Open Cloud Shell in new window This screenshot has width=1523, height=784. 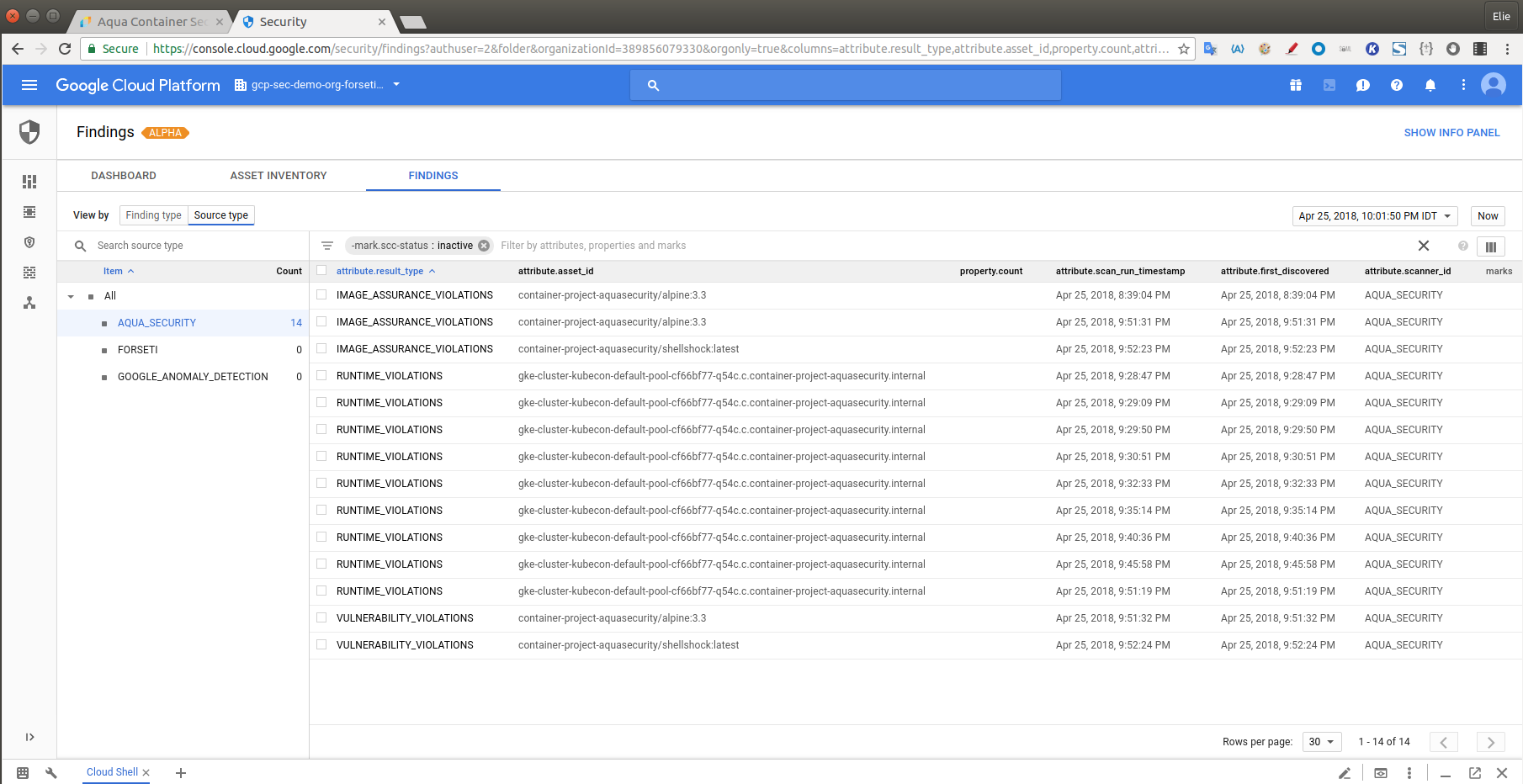1475,773
